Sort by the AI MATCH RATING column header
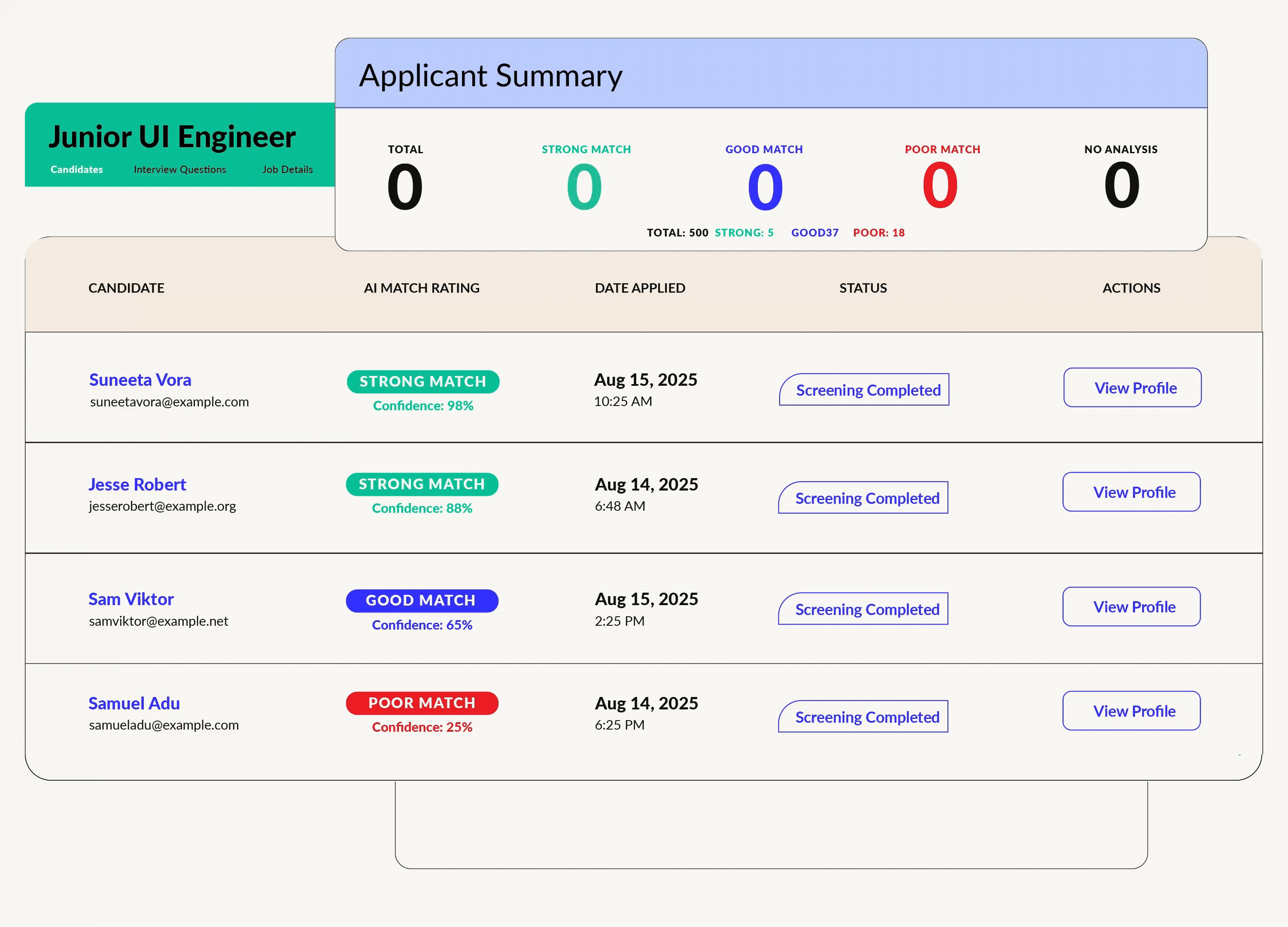Image resolution: width=1288 pixels, height=927 pixels. point(421,288)
